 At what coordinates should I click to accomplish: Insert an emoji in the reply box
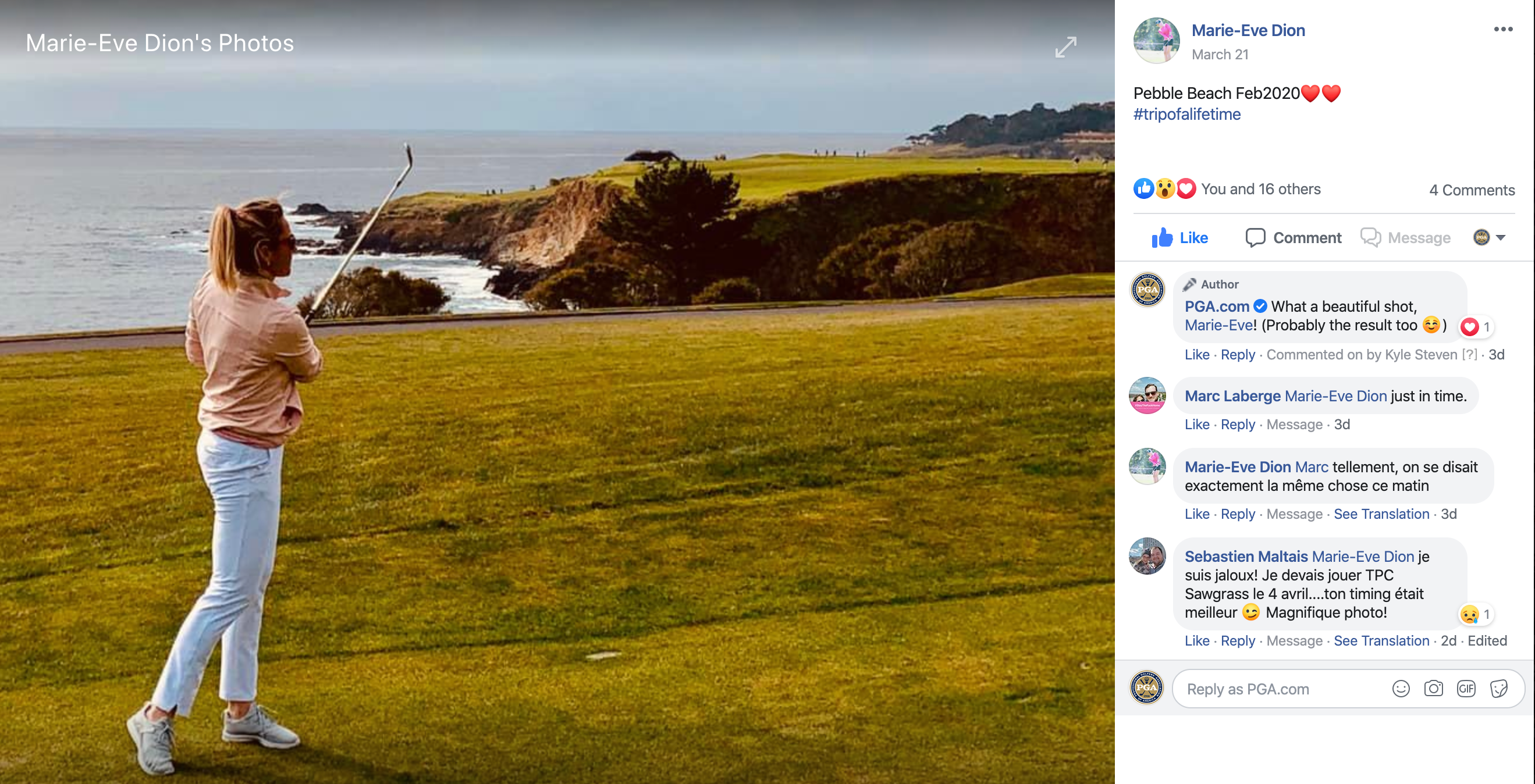pyautogui.click(x=1401, y=689)
